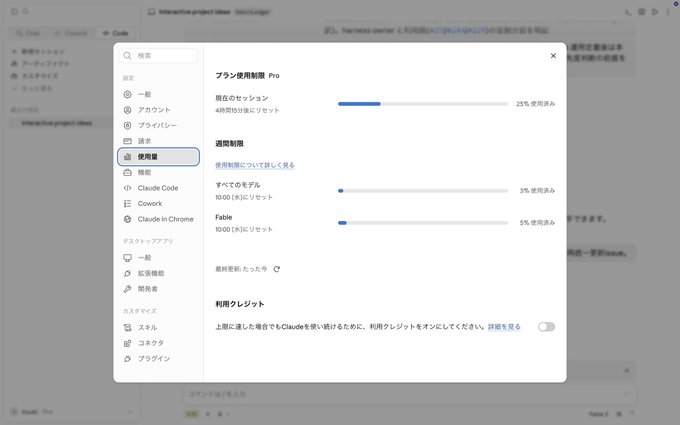Click the すべてのモデル usage bar
680x425 pixels.
[423, 190]
